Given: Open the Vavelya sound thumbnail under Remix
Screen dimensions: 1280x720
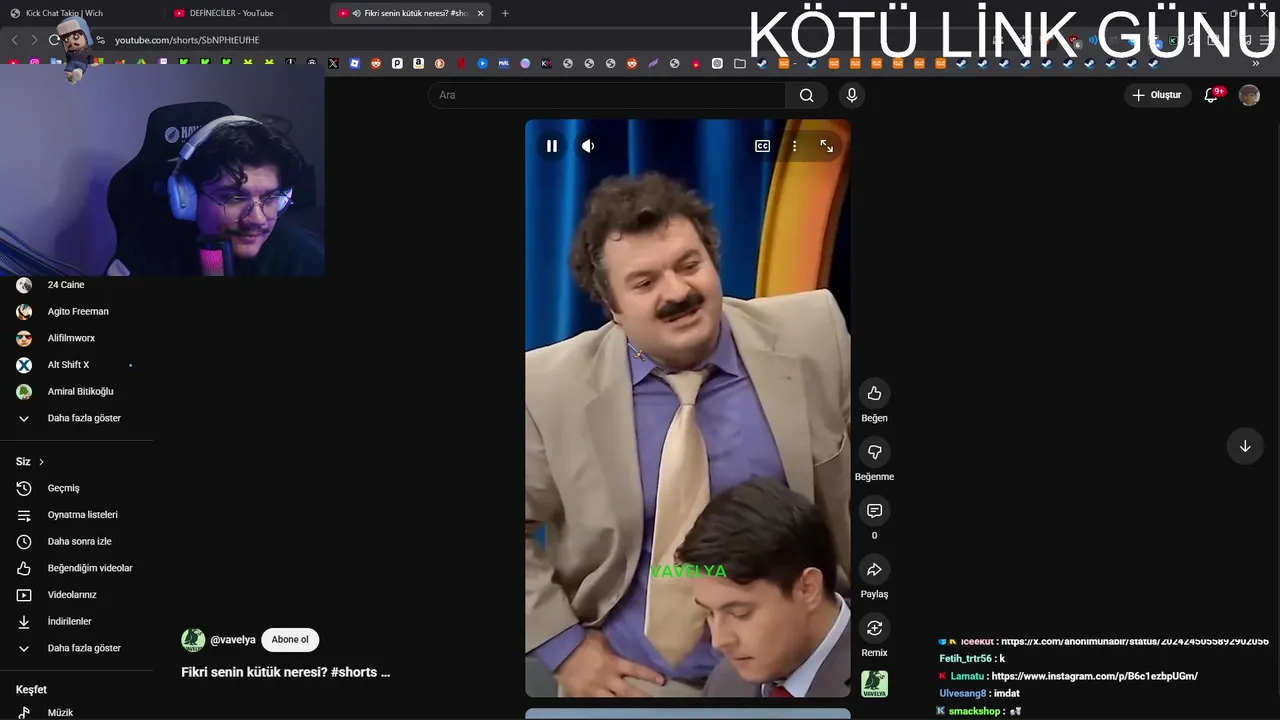Looking at the screenshot, I should [x=874, y=684].
